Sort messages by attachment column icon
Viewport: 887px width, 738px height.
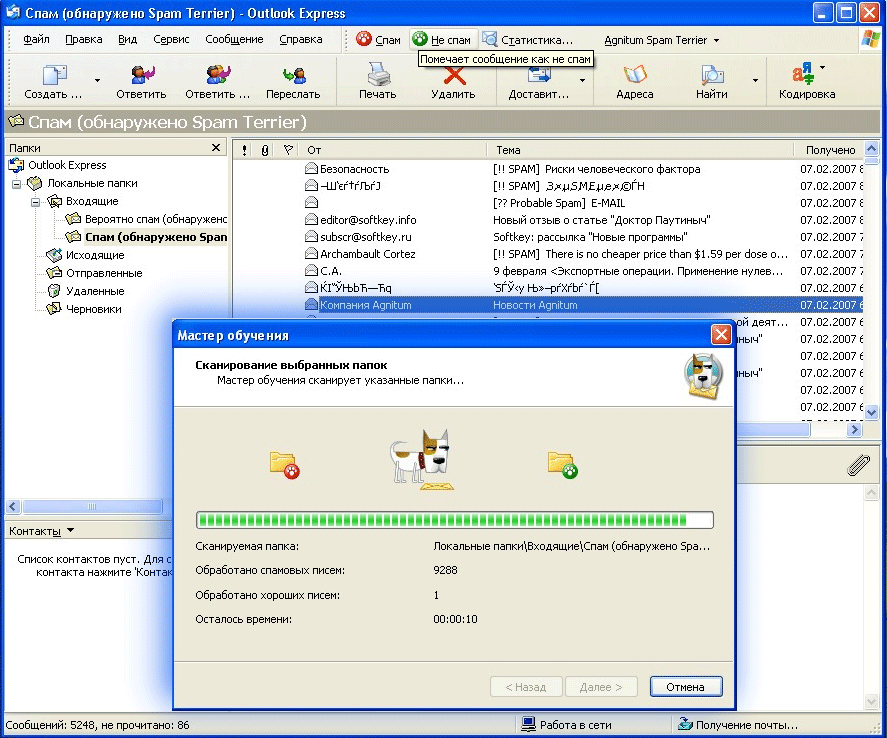[x=265, y=150]
